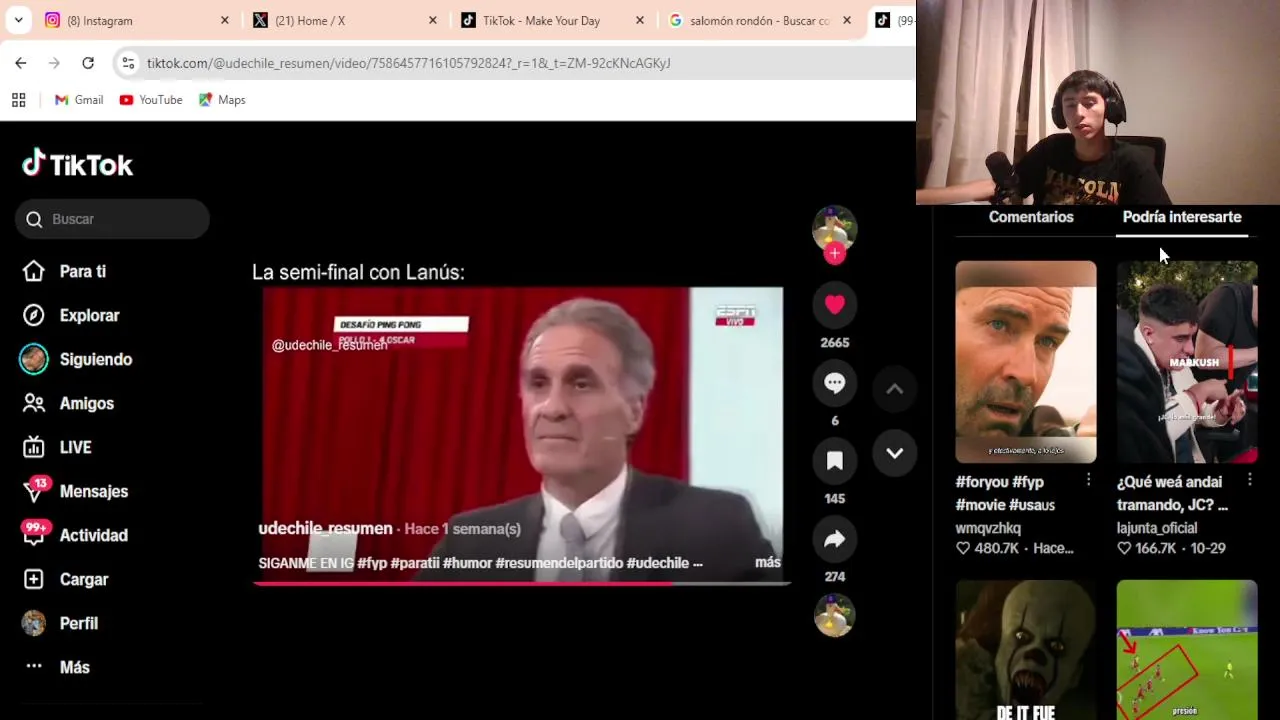Click the 166.7K likes count
The image size is (1280, 720).
pos(1156,548)
